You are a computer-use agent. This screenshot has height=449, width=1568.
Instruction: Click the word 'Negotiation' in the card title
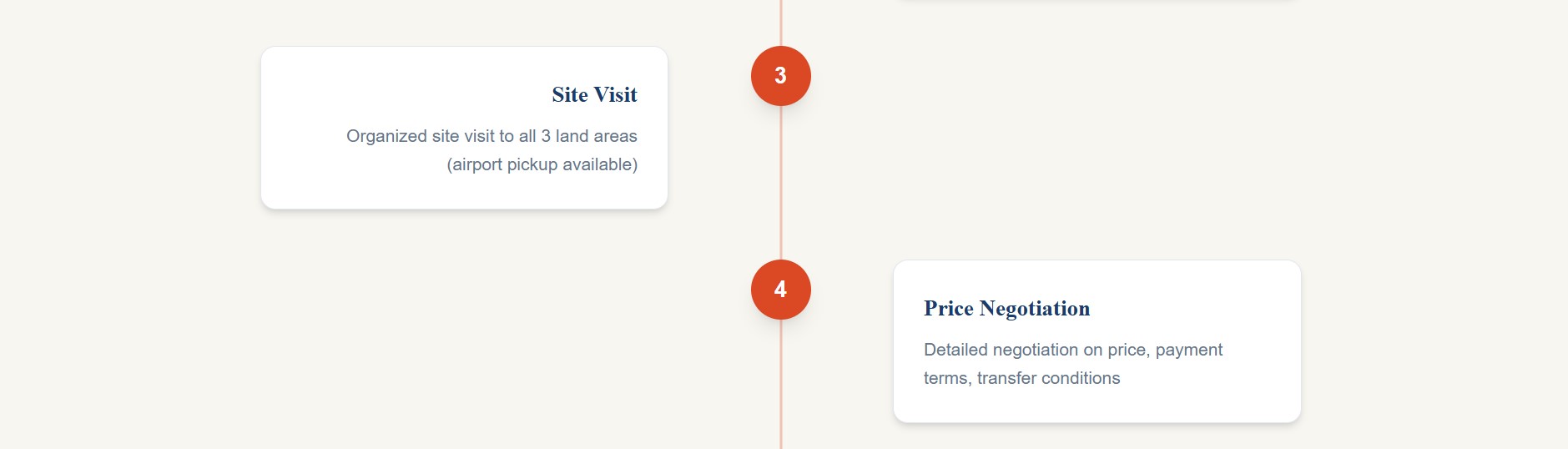(1035, 309)
